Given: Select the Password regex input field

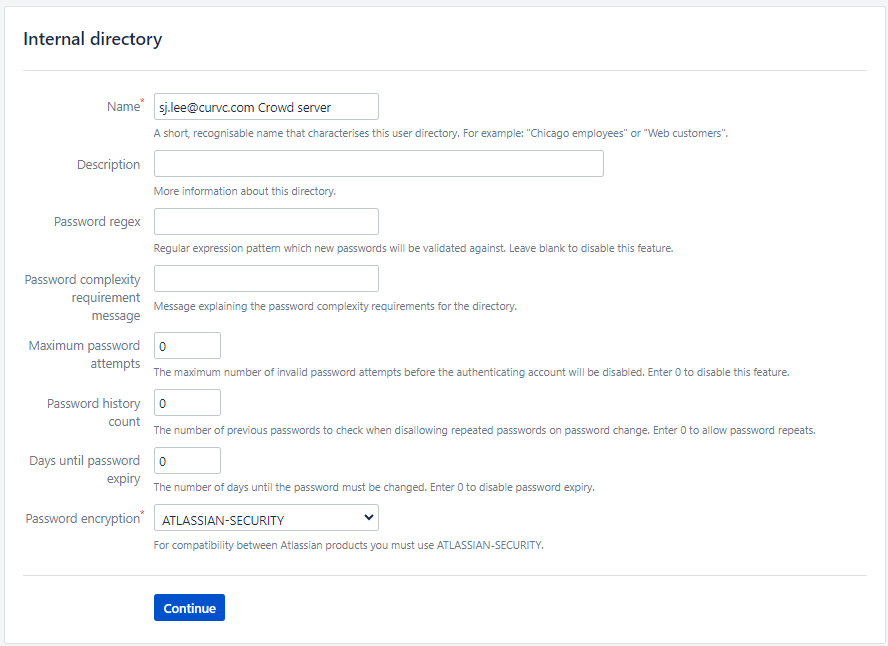Looking at the screenshot, I should point(266,221).
